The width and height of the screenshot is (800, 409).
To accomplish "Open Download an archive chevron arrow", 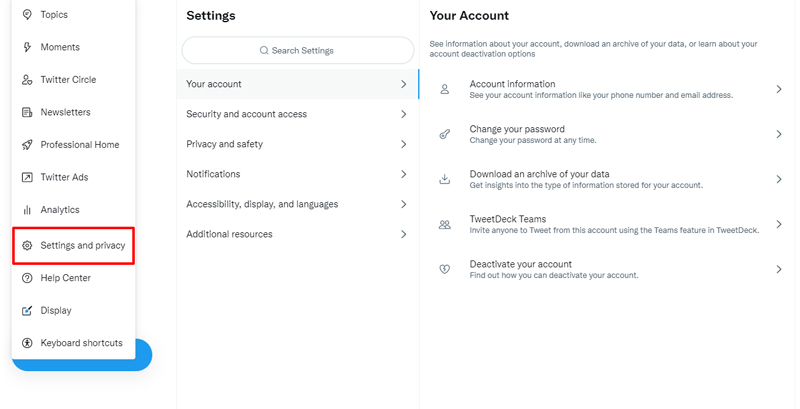I will point(779,179).
